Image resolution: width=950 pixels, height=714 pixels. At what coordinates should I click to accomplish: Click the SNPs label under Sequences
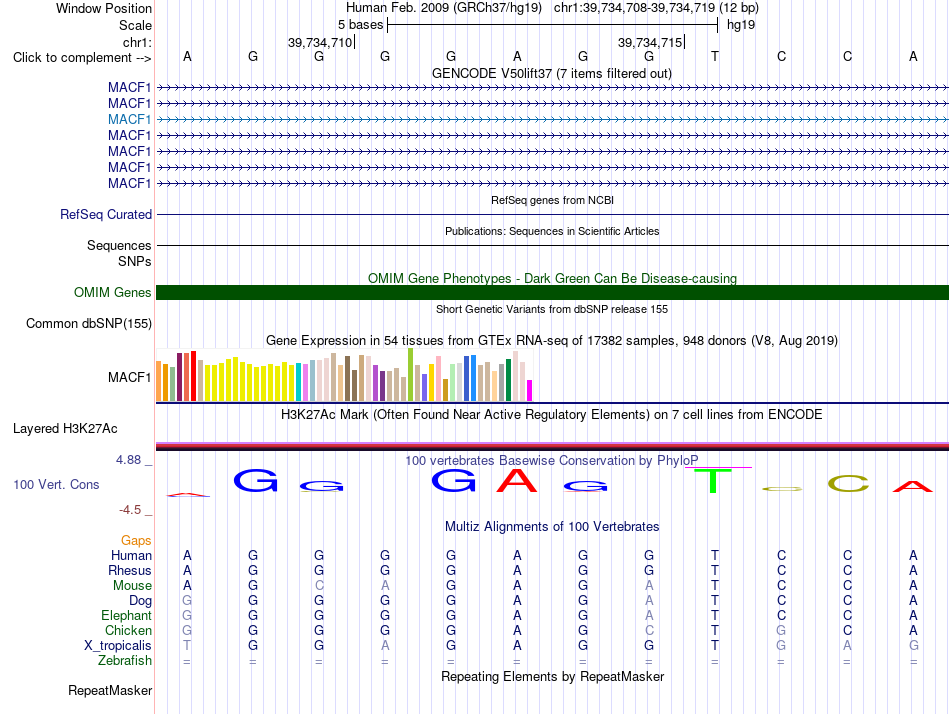tap(135, 261)
